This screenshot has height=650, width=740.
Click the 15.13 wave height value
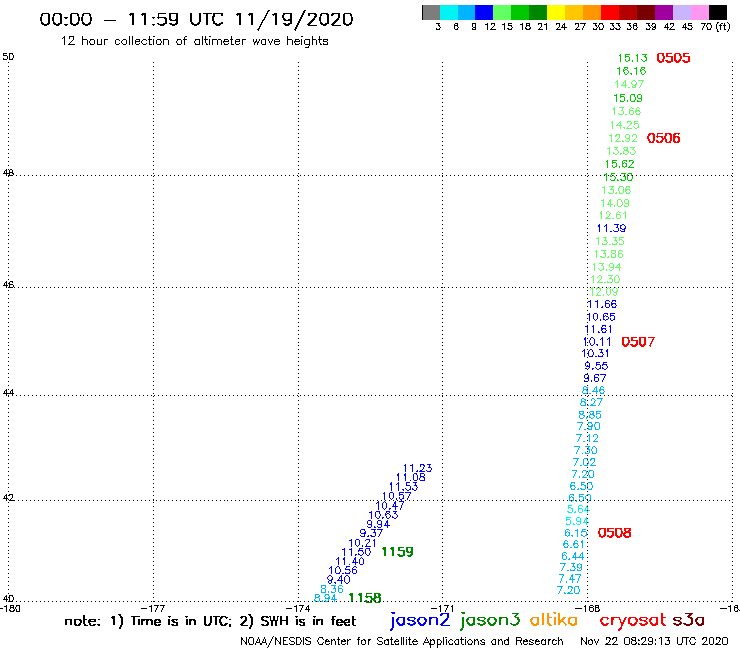pos(633,58)
